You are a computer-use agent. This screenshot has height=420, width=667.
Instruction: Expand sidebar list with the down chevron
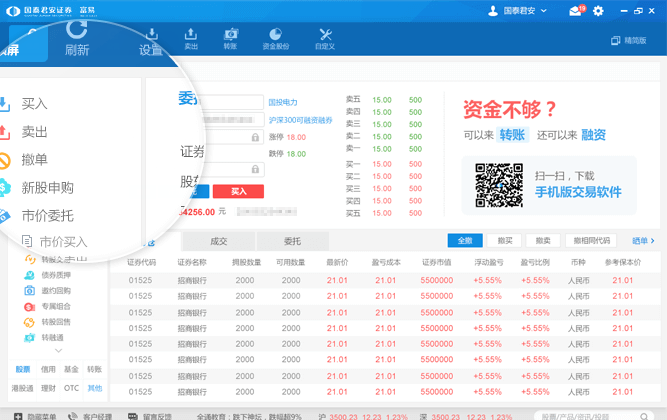pos(59,351)
